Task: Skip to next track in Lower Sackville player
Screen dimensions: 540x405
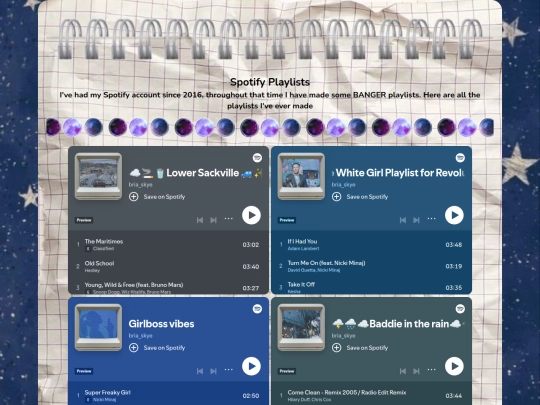Action: (x=213, y=220)
